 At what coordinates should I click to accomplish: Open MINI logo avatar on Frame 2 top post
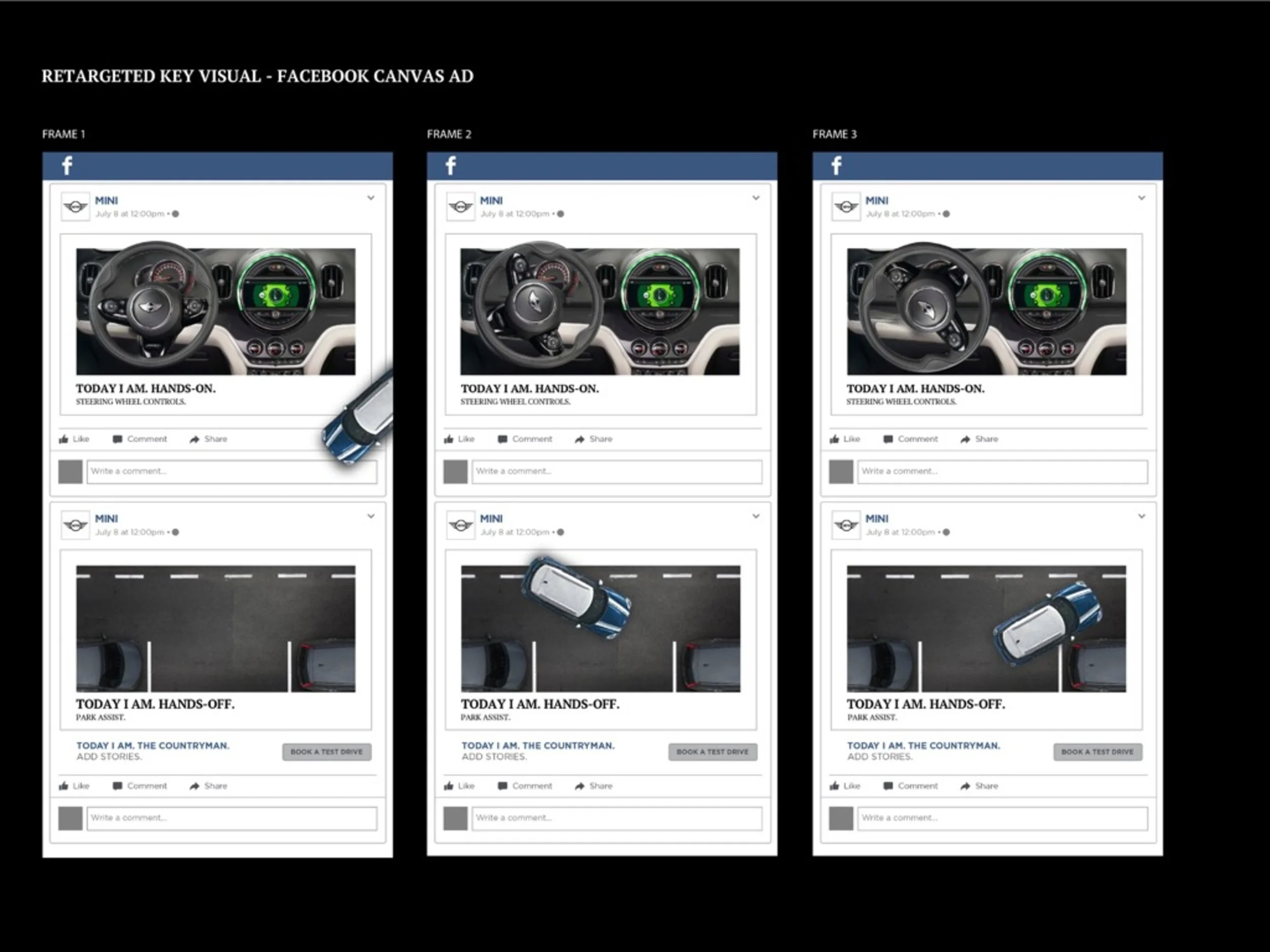460,207
